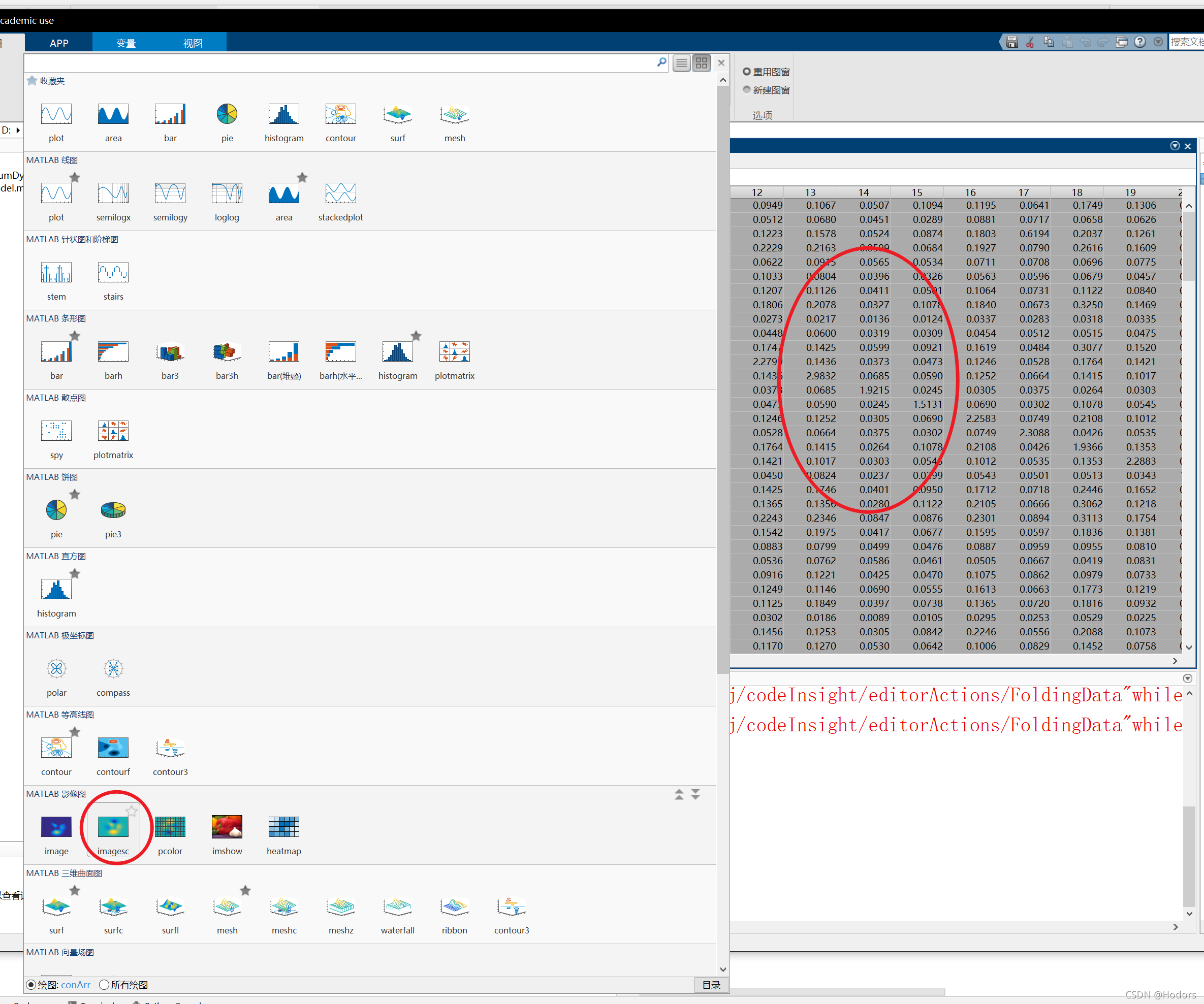
Task: Switch to the 视图 ribbon tab
Action: [193, 43]
